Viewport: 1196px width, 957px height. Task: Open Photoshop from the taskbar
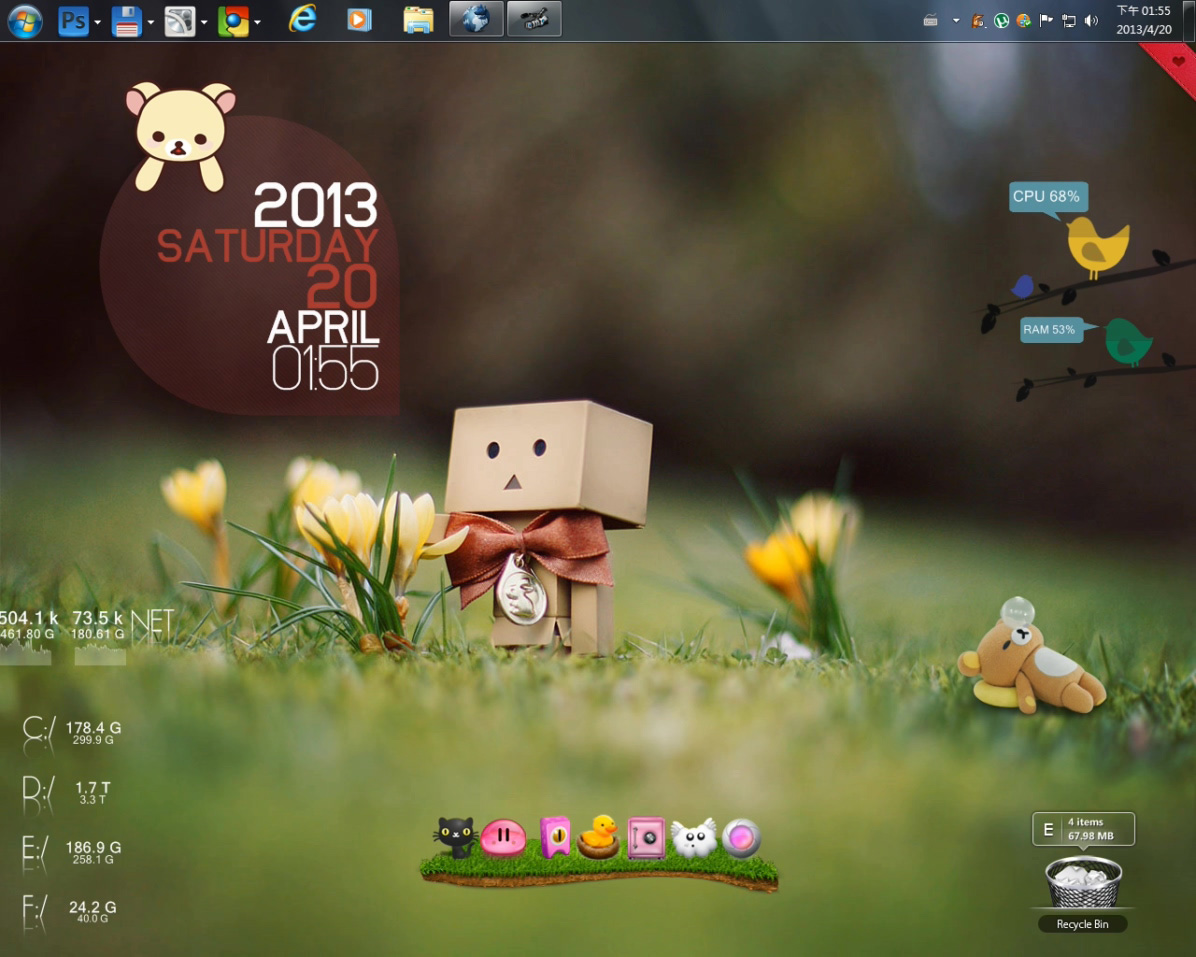[74, 20]
